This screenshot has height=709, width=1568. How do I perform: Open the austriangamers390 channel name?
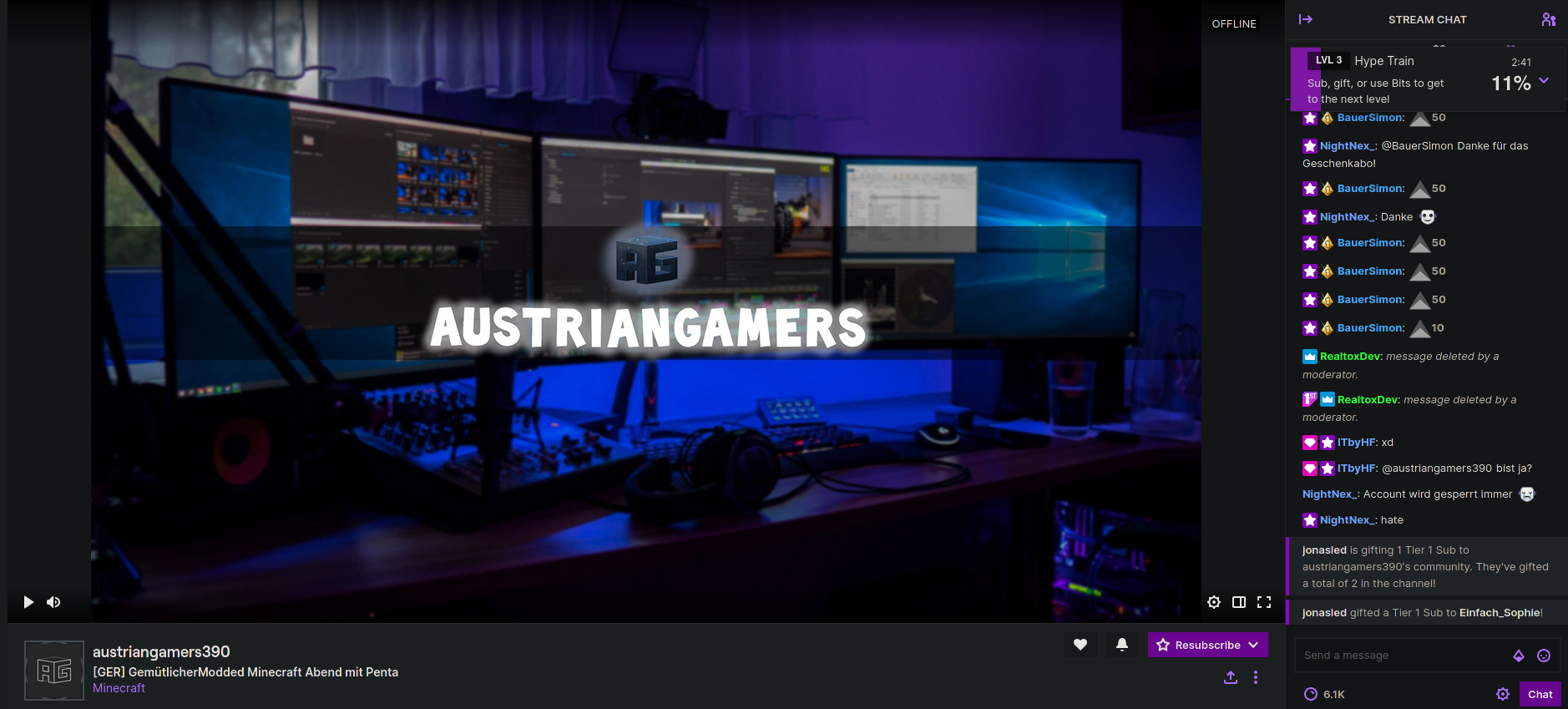(x=161, y=651)
